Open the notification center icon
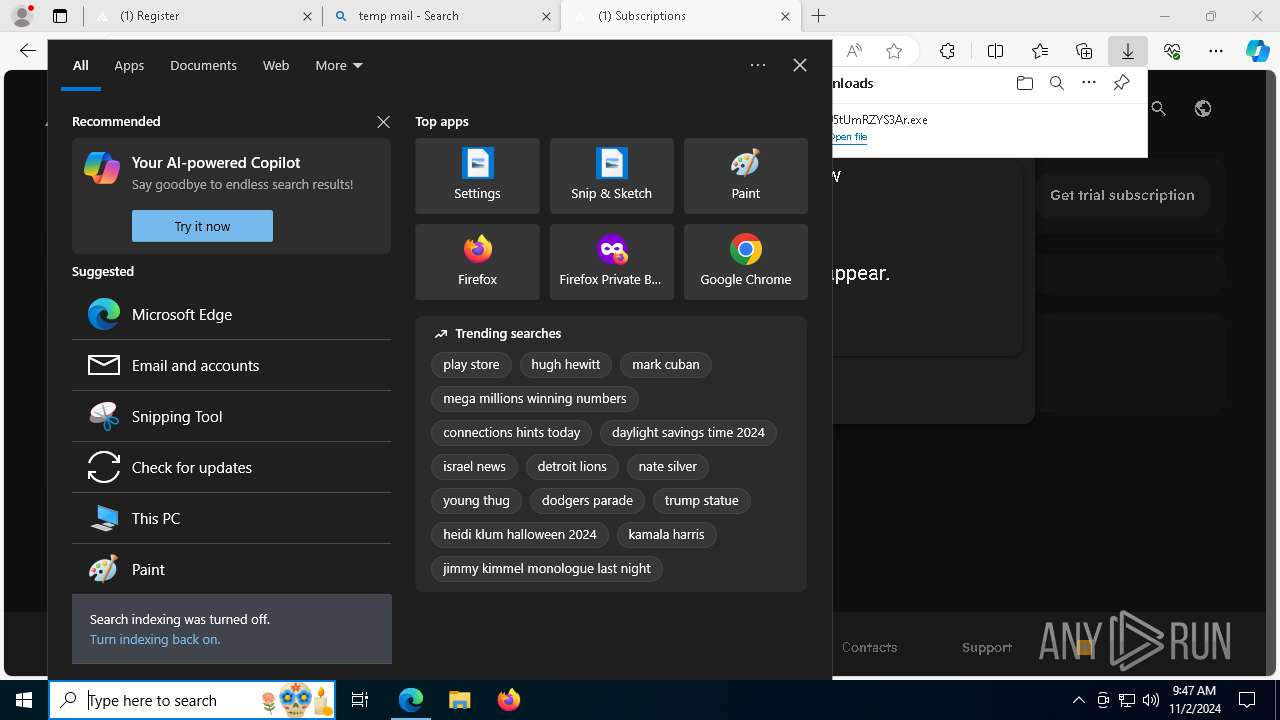 (1247, 700)
